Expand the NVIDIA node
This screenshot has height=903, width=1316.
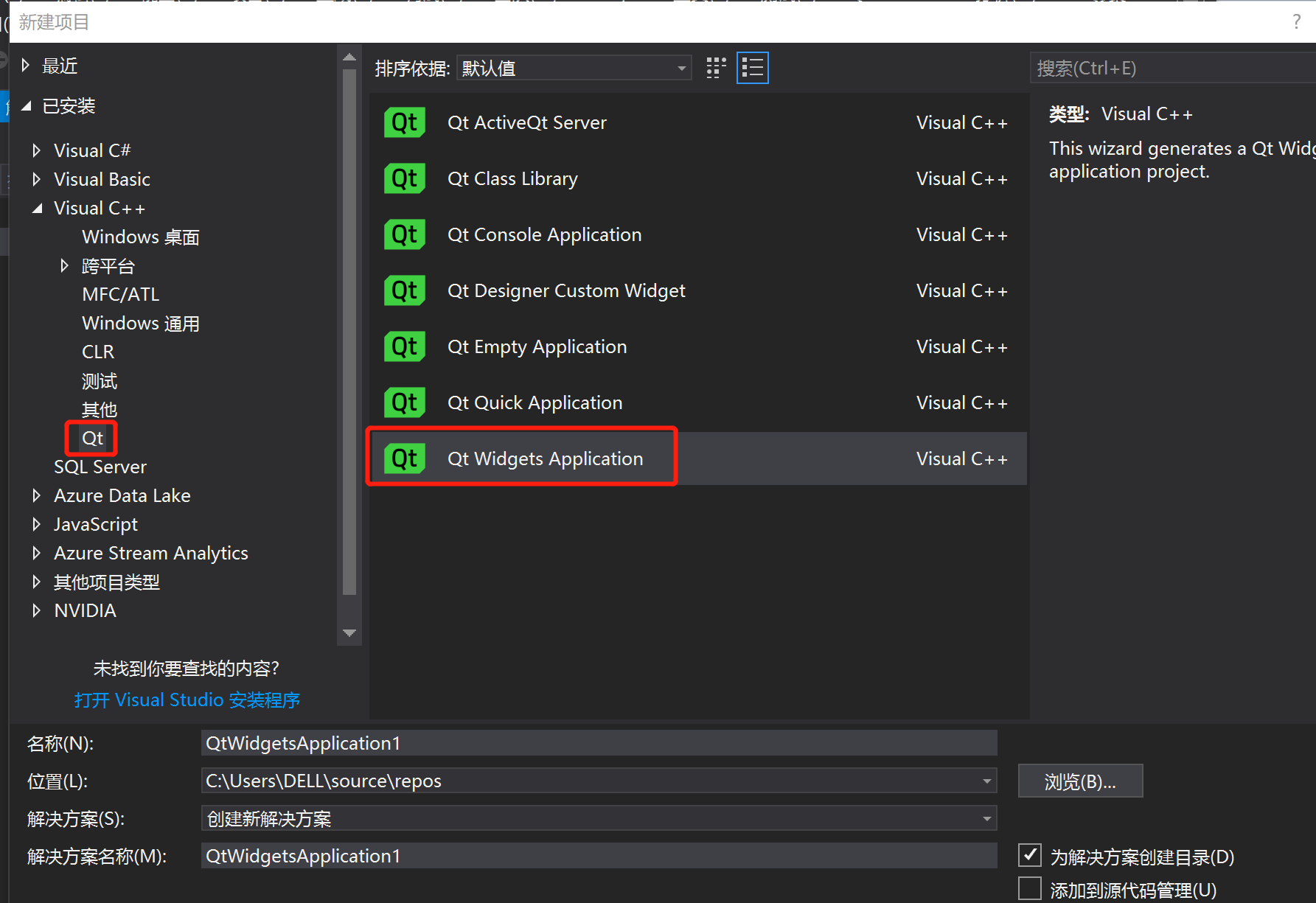click(x=36, y=610)
